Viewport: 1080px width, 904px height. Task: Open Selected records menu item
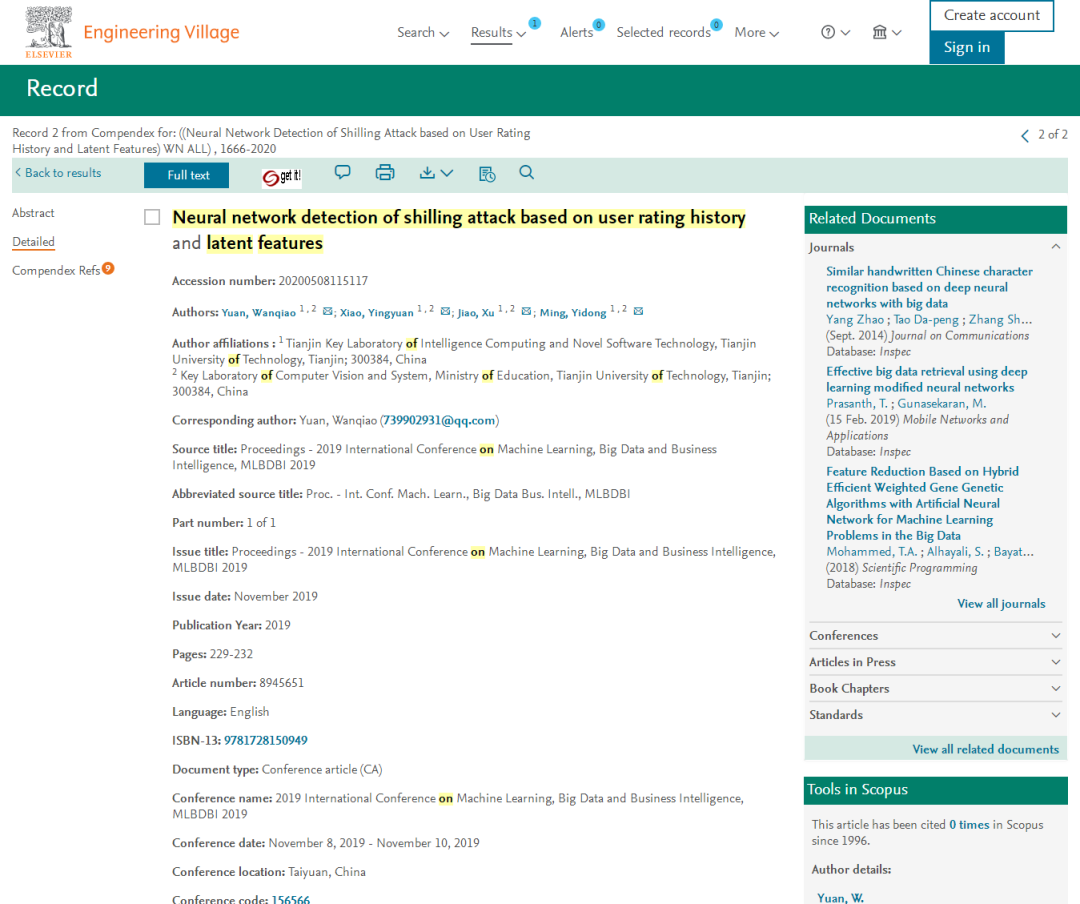point(663,32)
